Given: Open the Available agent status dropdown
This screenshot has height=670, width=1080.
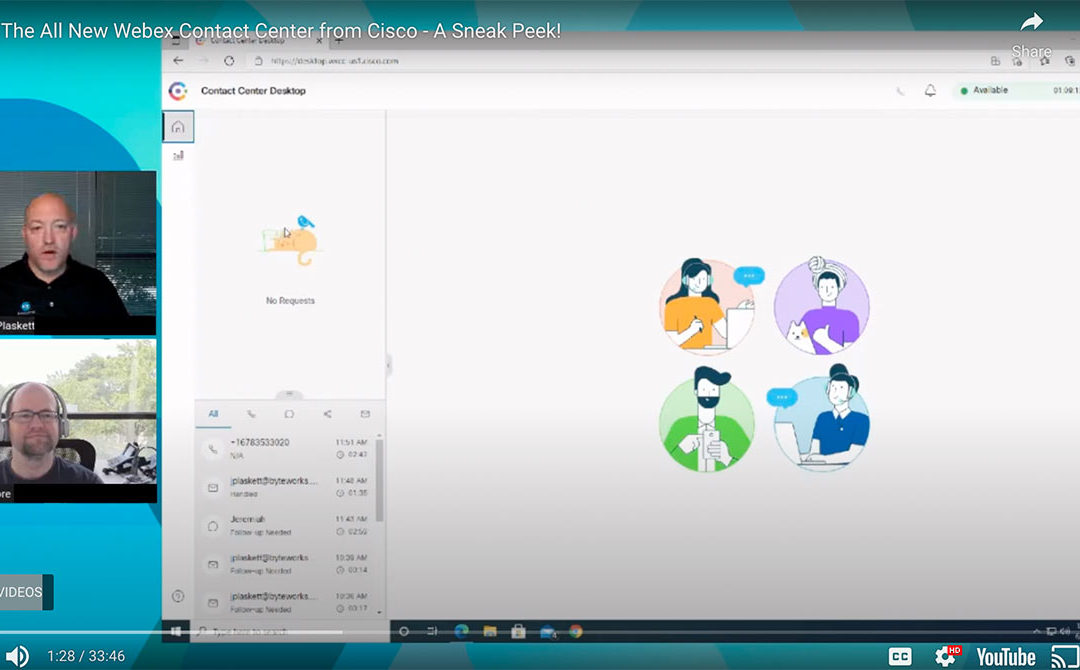Looking at the screenshot, I should 1016,90.
